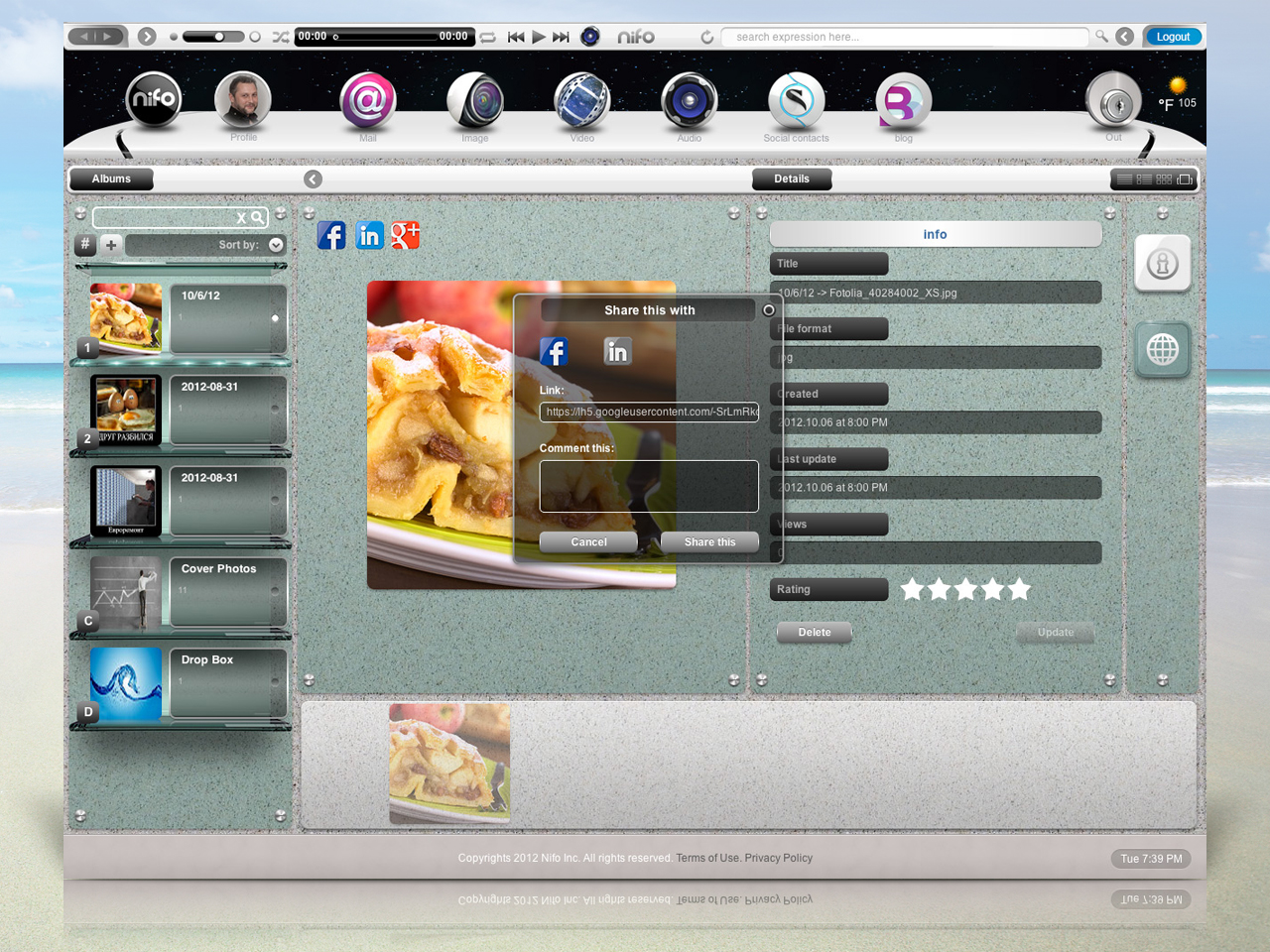Select the apple pie thumbnail in filmstrip
The width and height of the screenshot is (1270, 952).
pyautogui.click(x=449, y=764)
